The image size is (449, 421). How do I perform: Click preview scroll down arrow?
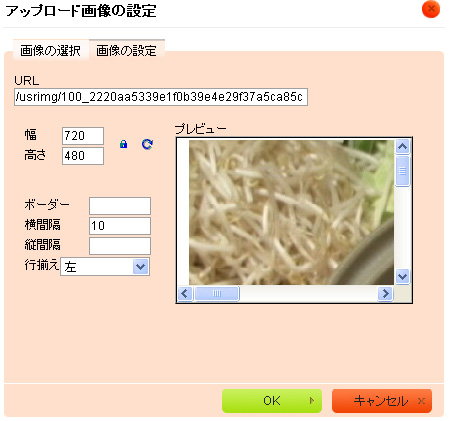point(403,277)
